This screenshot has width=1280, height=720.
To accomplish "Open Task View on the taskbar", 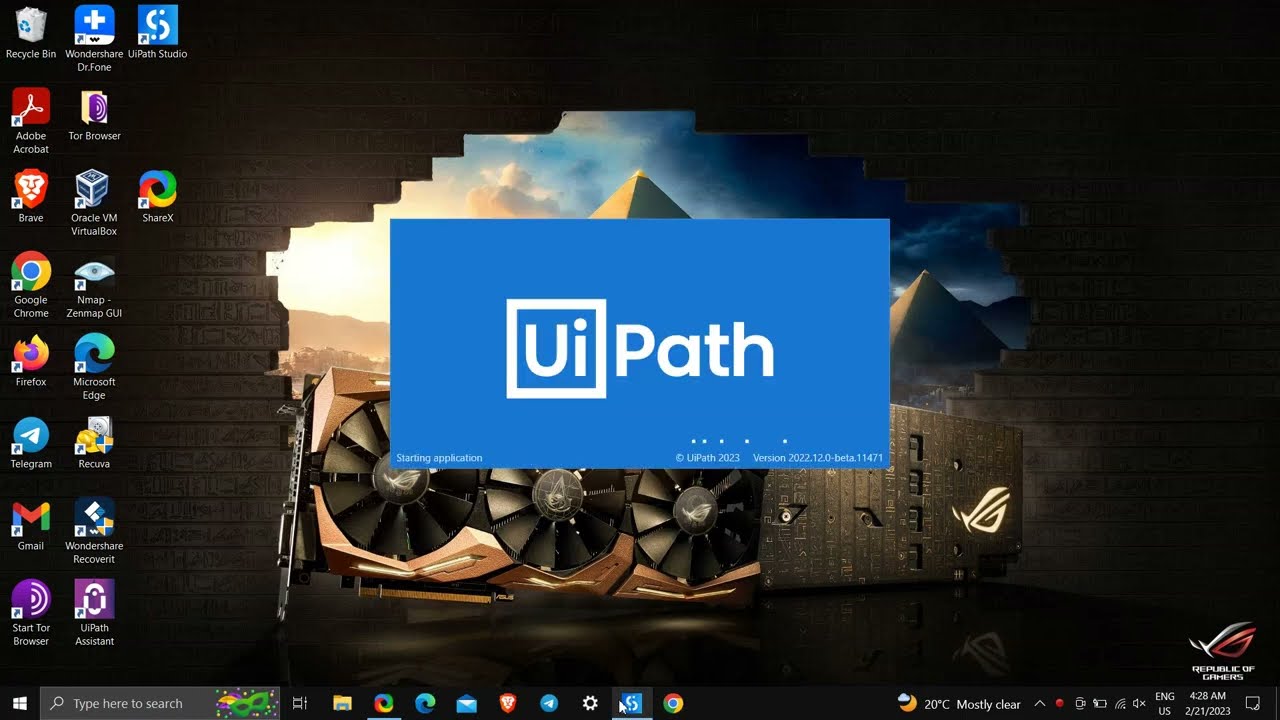I will point(299,703).
